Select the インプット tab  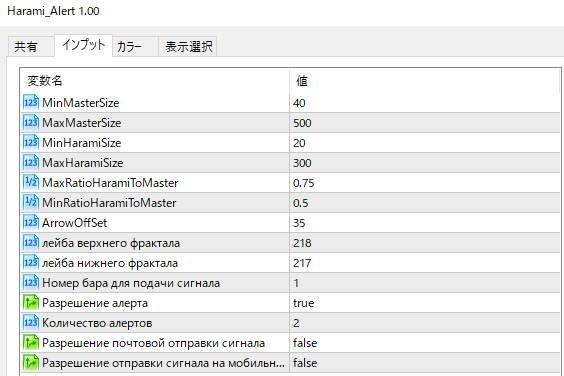click(x=83, y=45)
